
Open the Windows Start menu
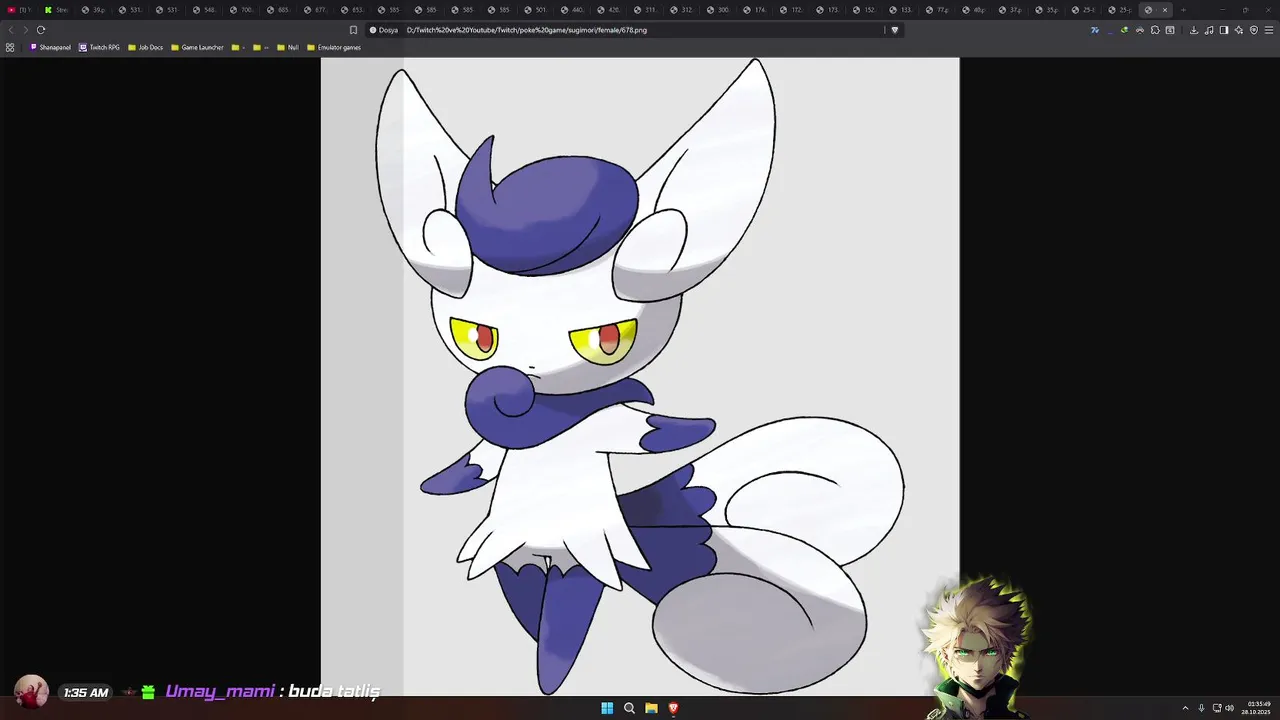607,708
